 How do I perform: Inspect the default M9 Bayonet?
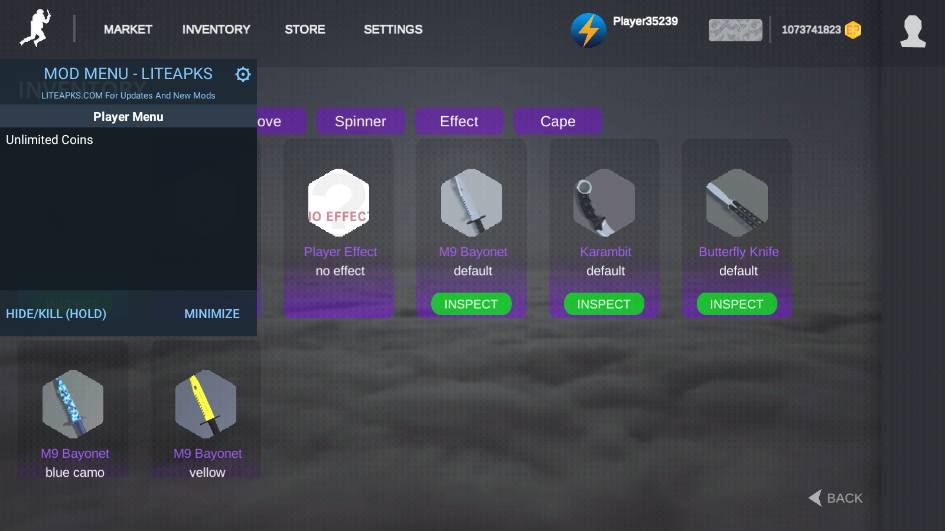tap(471, 304)
